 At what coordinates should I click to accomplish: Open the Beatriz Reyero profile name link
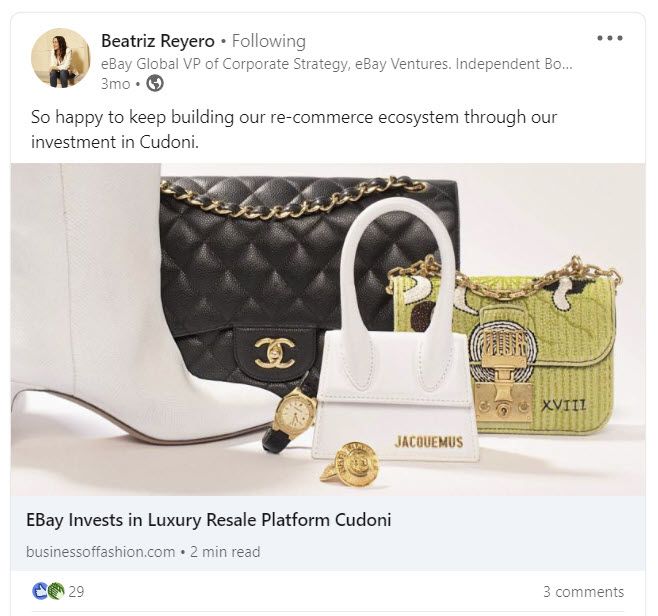coord(158,41)
